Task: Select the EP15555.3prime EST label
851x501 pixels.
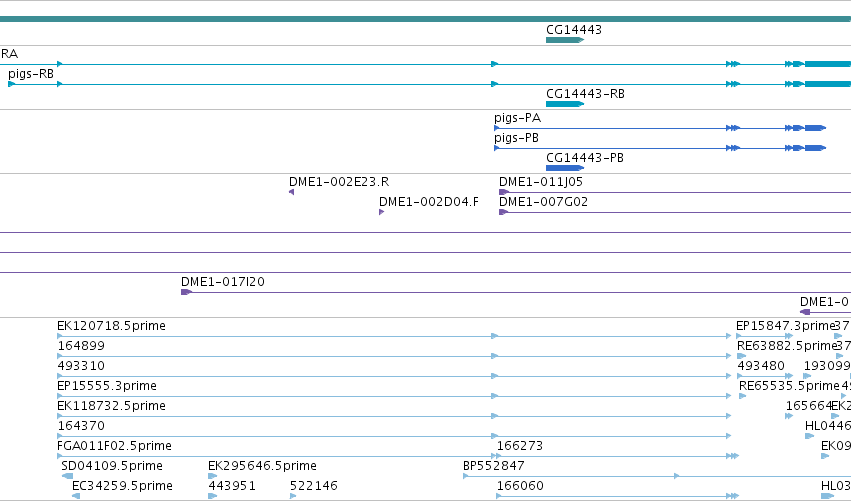Action: pos(107,386)
